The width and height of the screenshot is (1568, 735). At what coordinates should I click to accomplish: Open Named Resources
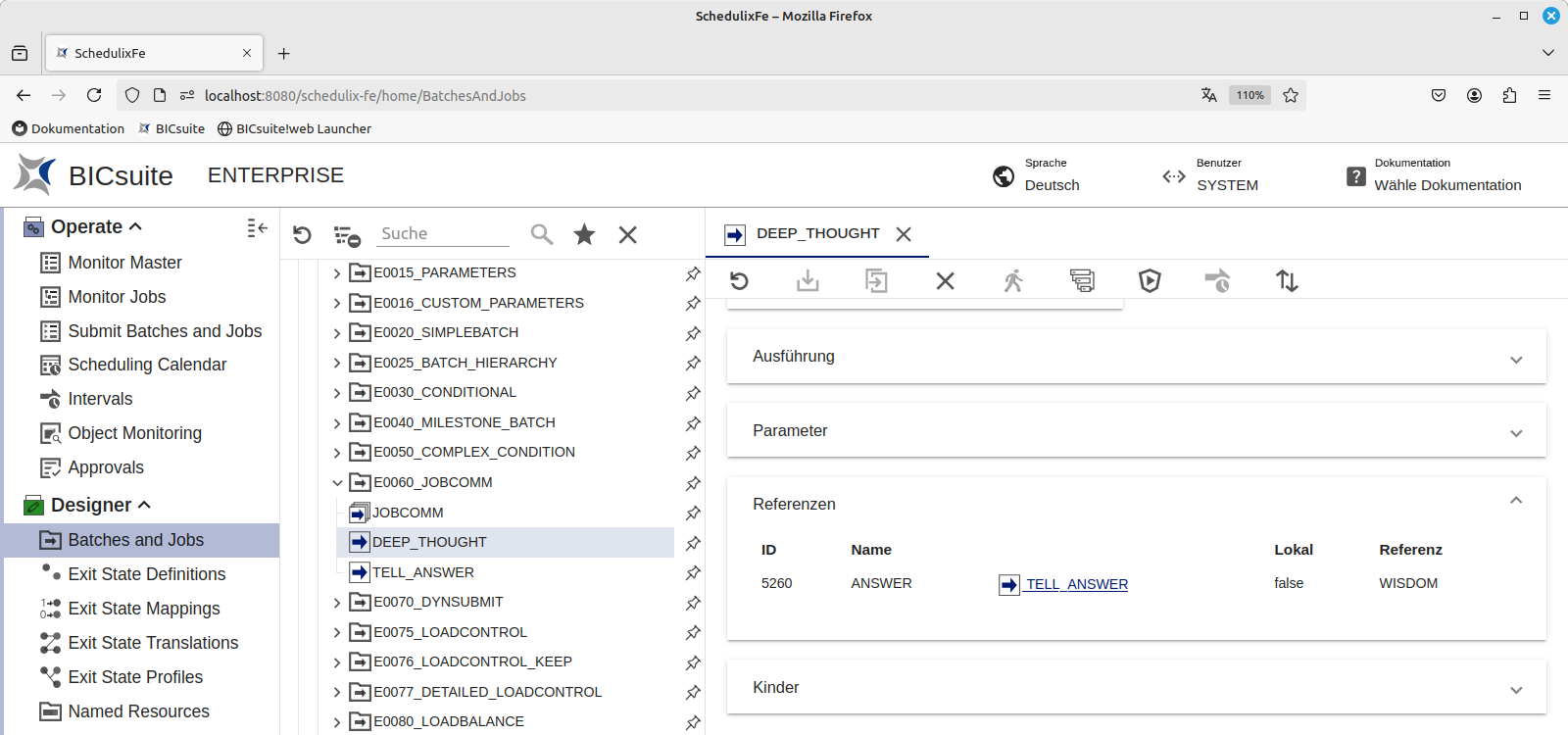click(138, 711)
